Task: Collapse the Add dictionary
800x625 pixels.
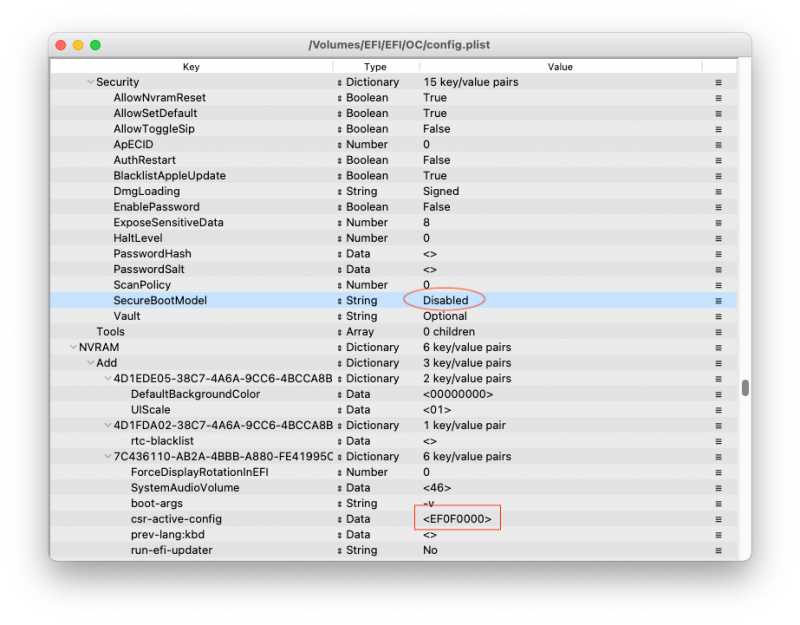Action: coord(91,362)
